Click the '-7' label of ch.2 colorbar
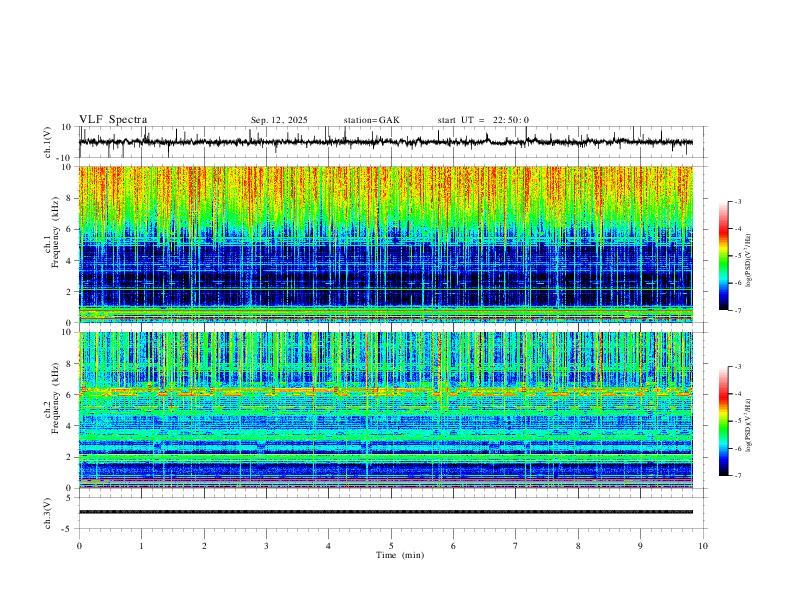This screenshot has height=612, width=792. [x=737, y=475]
